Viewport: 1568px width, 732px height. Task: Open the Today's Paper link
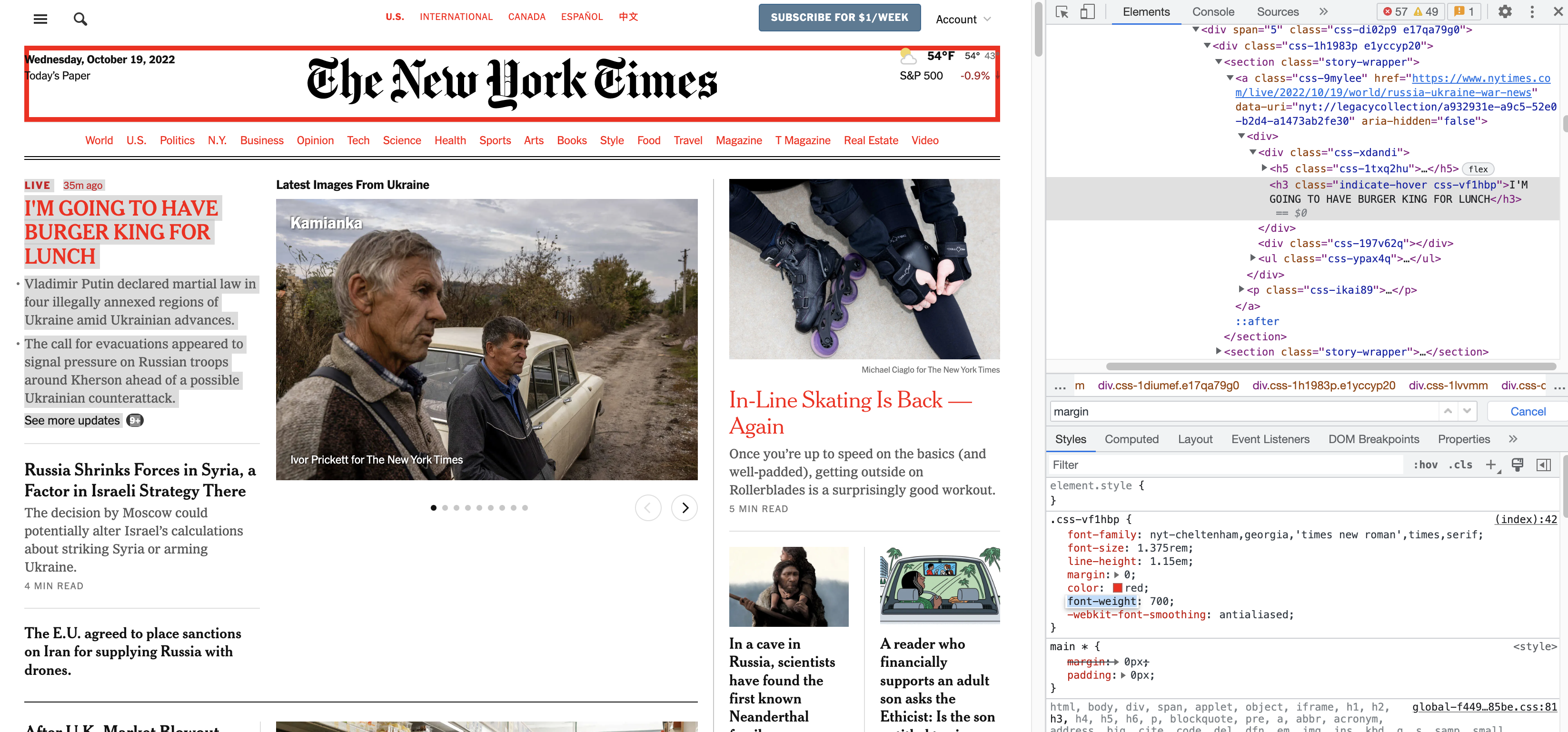(x=57, y=76)
